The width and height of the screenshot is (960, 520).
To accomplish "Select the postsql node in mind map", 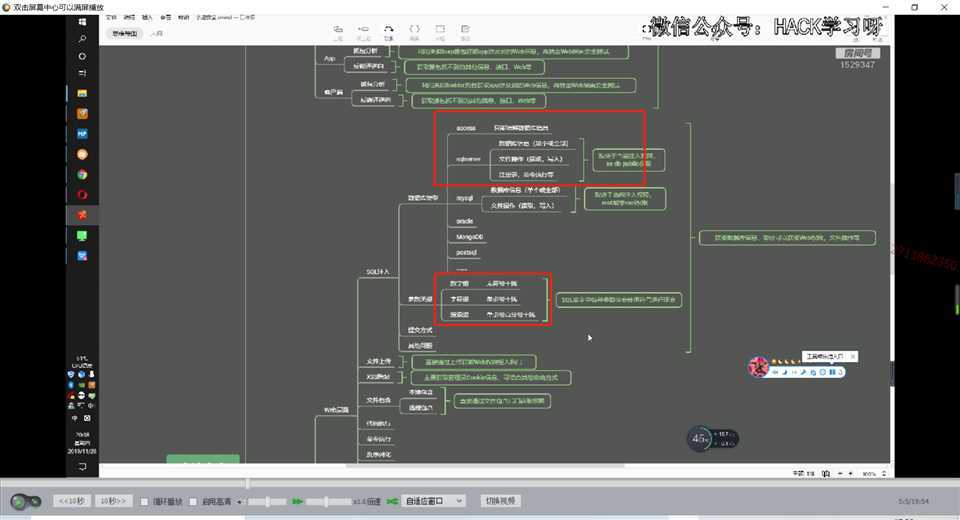I will [467, 252].
